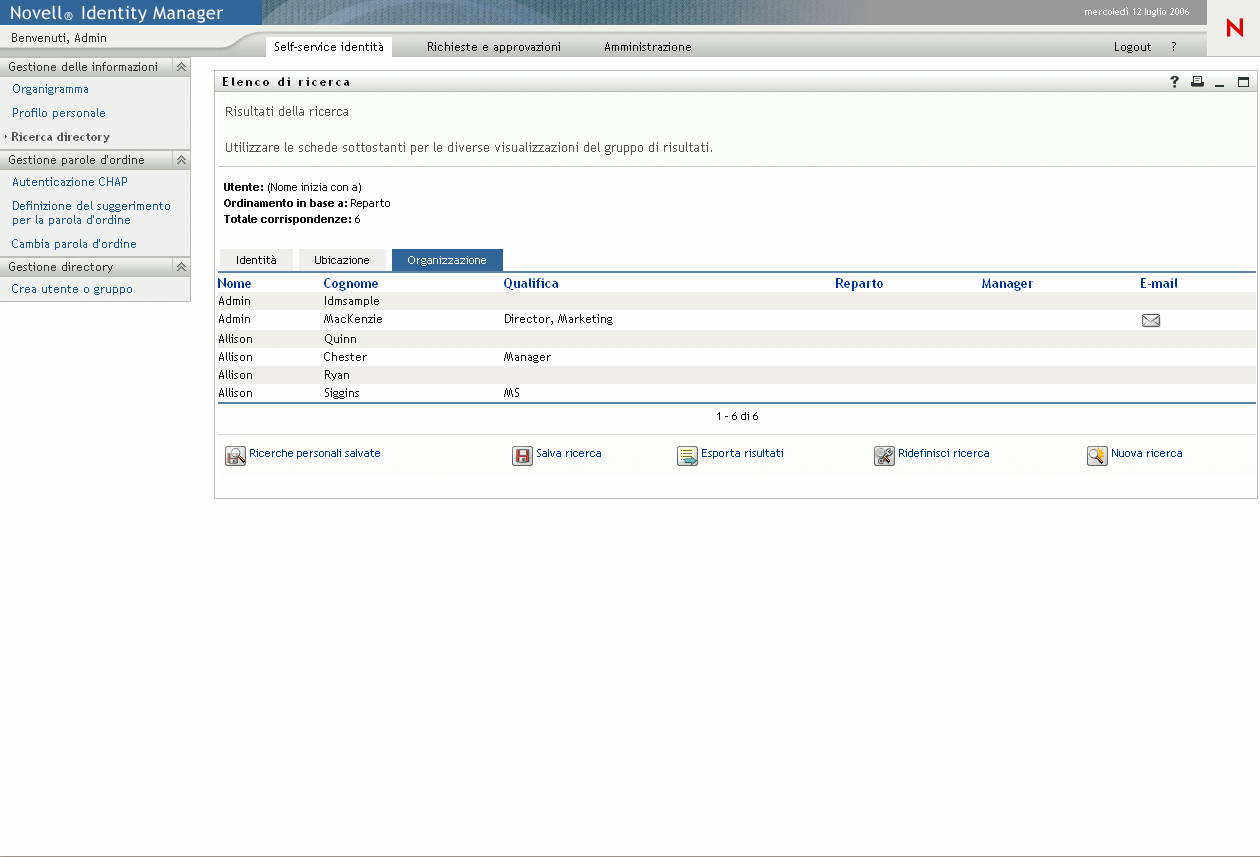Click the Esporta risultati icon

pos(687,457)
